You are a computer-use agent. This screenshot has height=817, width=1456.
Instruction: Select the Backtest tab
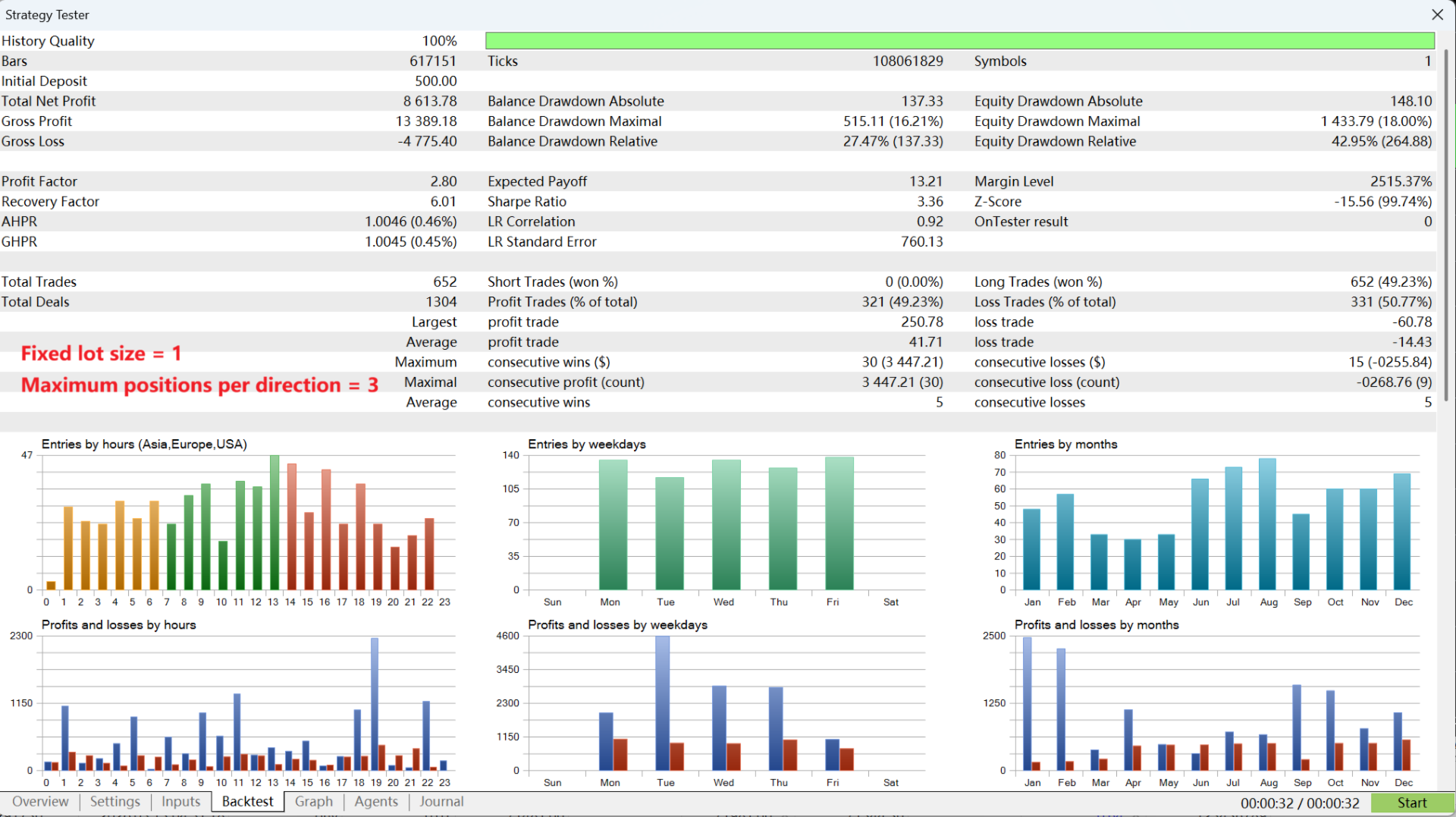point(247,802)
